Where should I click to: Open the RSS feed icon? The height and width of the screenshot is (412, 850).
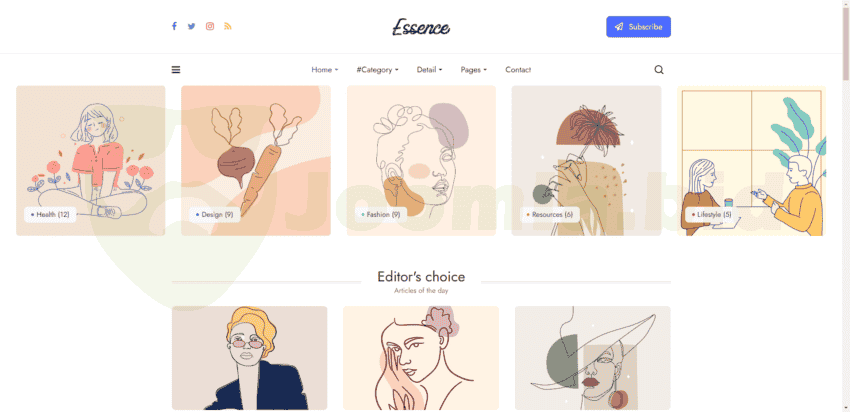coord(228,26)
